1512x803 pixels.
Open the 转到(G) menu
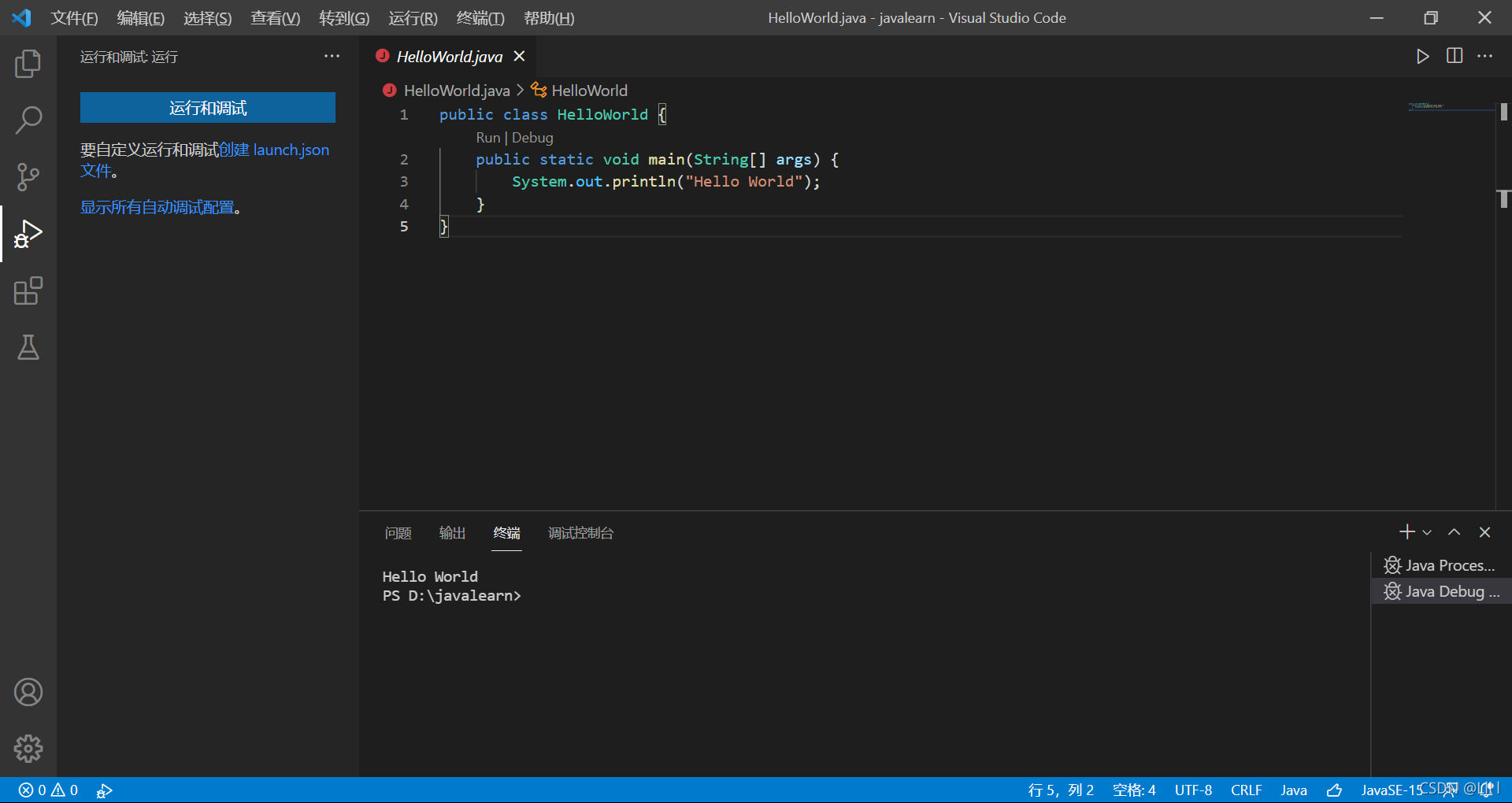[x=344, y=18]
